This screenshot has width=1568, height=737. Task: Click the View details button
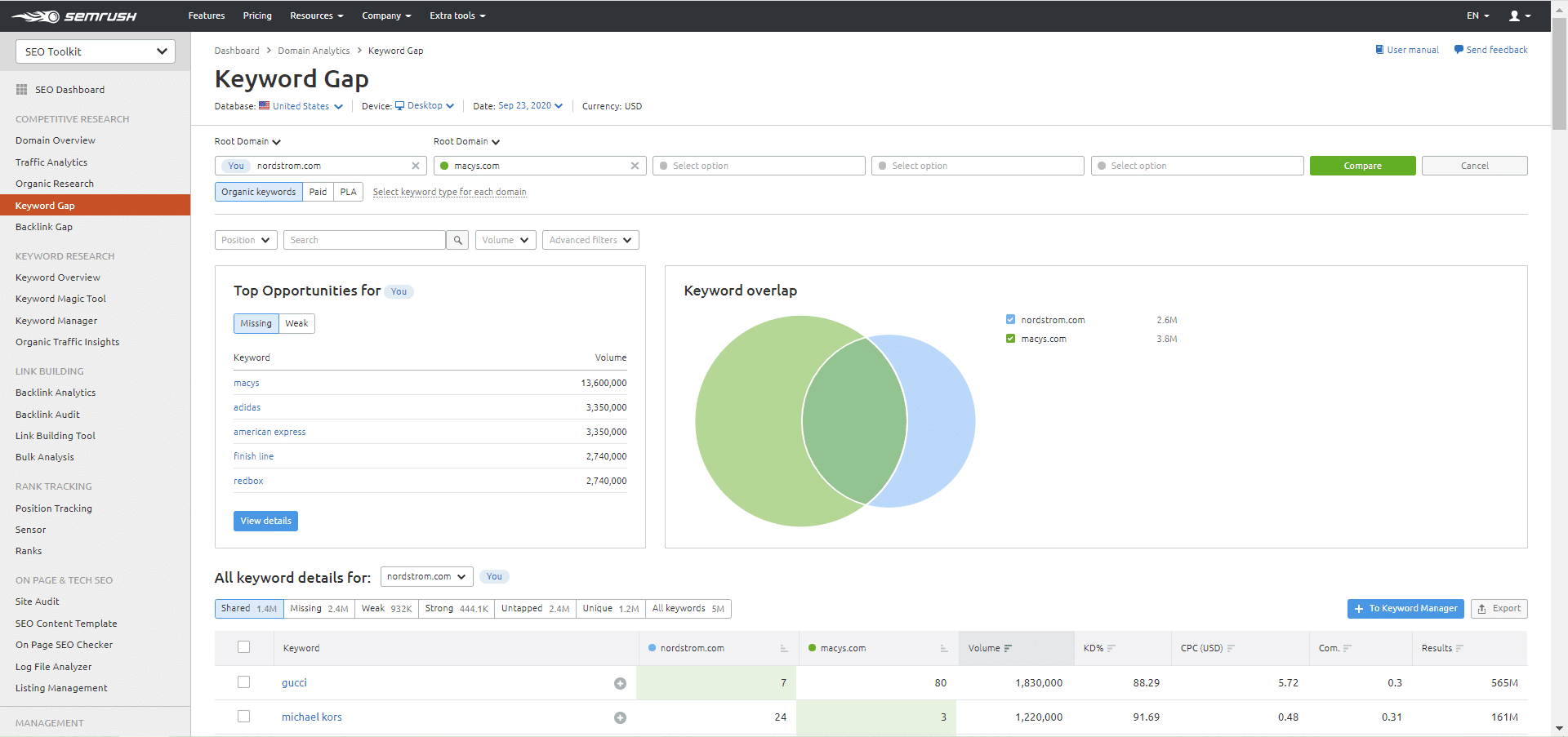265,521
